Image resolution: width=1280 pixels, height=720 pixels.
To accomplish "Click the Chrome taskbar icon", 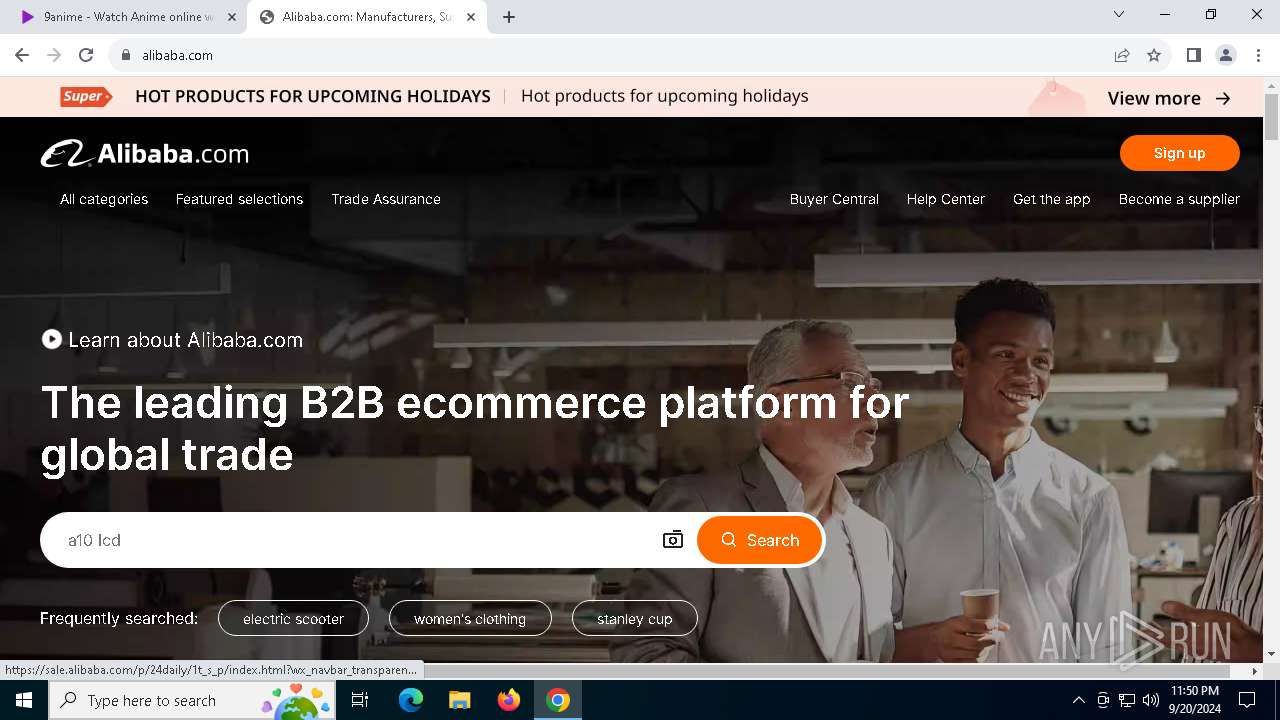I will (558, 700).
